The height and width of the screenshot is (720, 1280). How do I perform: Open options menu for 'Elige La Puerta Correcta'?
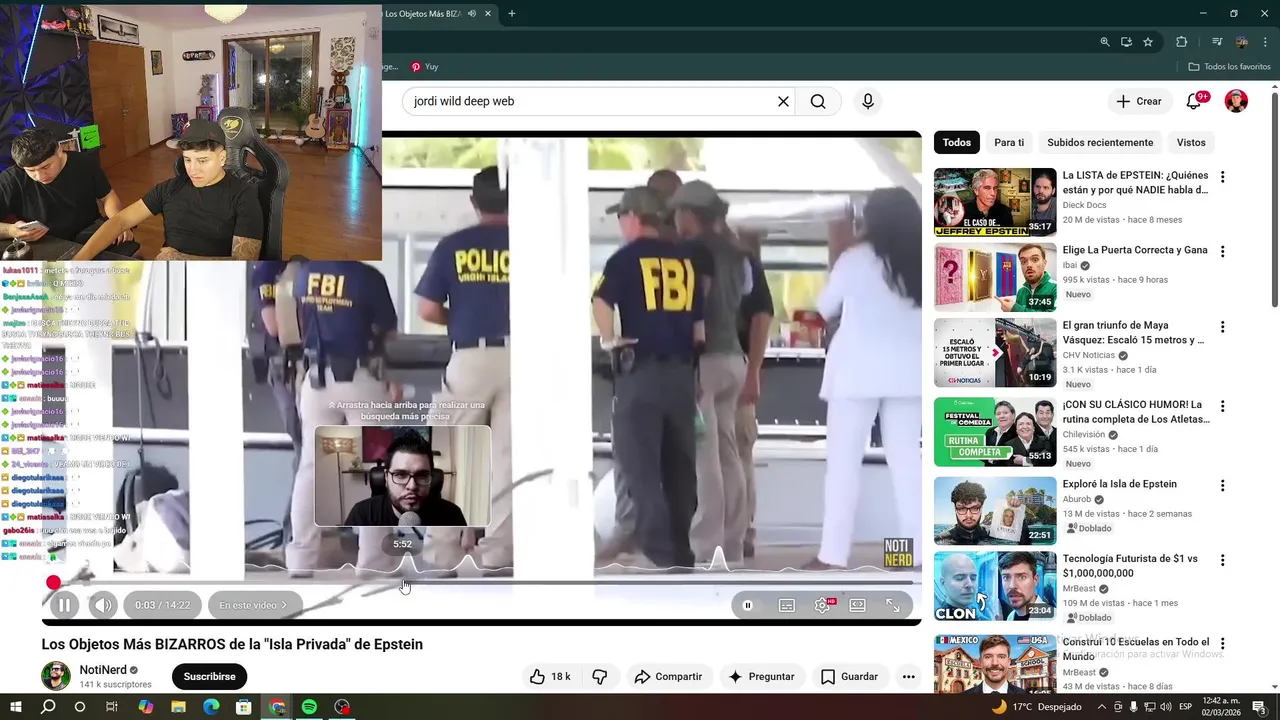pos(1222,252)
